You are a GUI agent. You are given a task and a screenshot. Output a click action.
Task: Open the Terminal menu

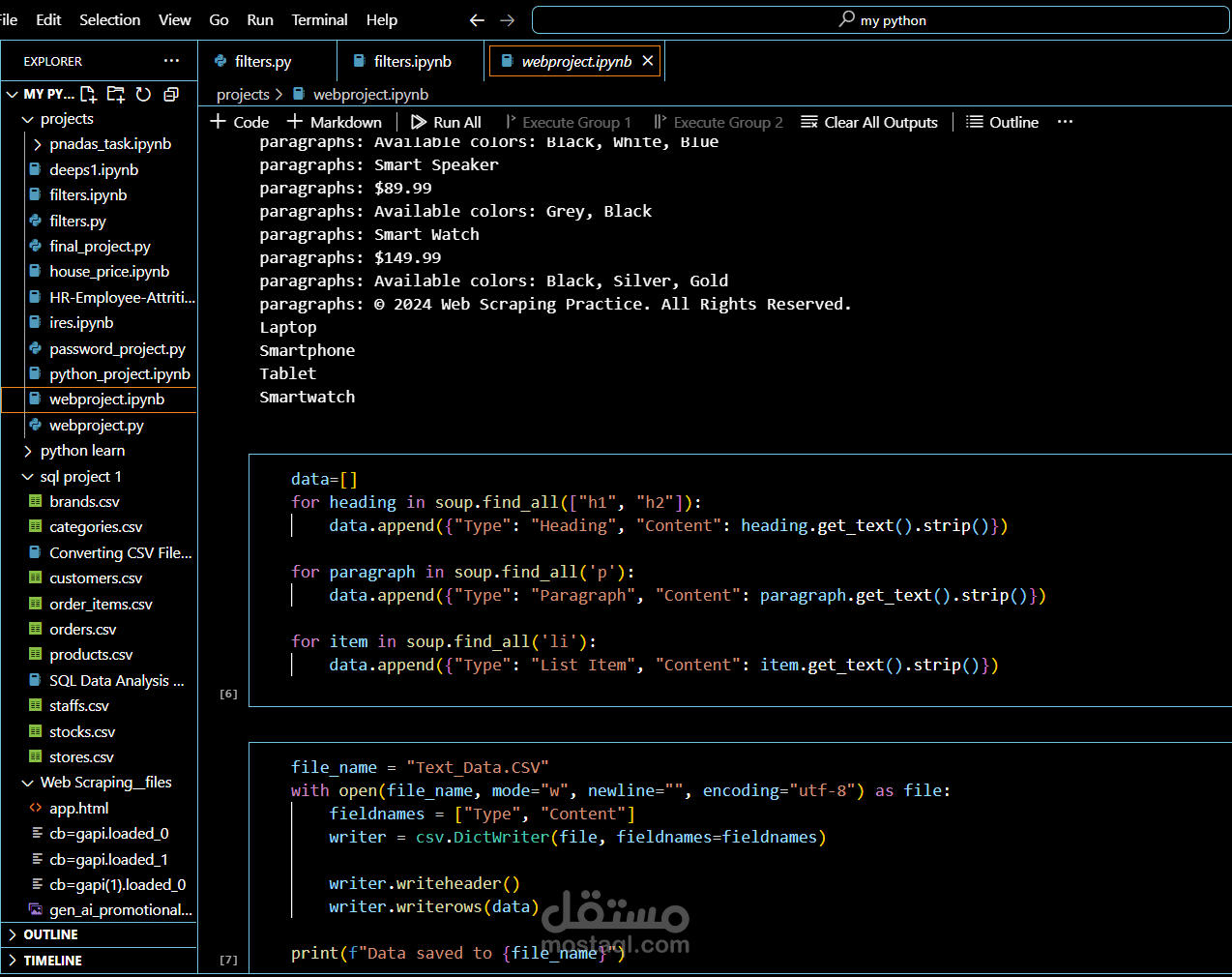pyautogui.click(x=319, y=19)
